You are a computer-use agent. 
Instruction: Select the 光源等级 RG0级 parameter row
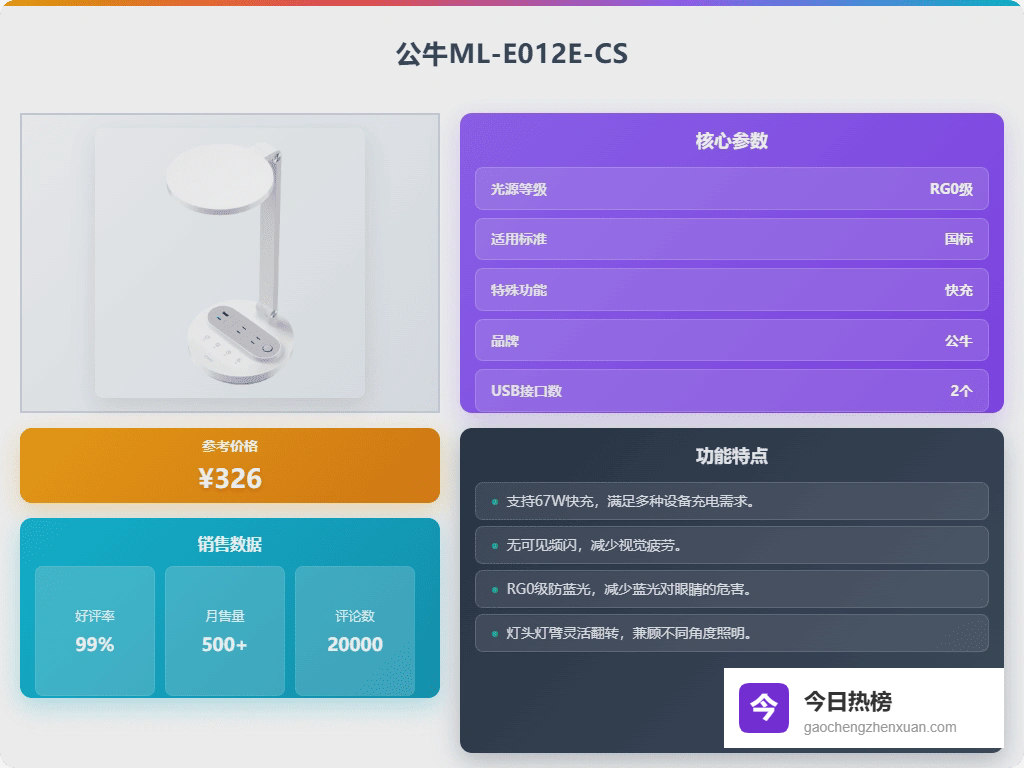[x=731, y=189]
